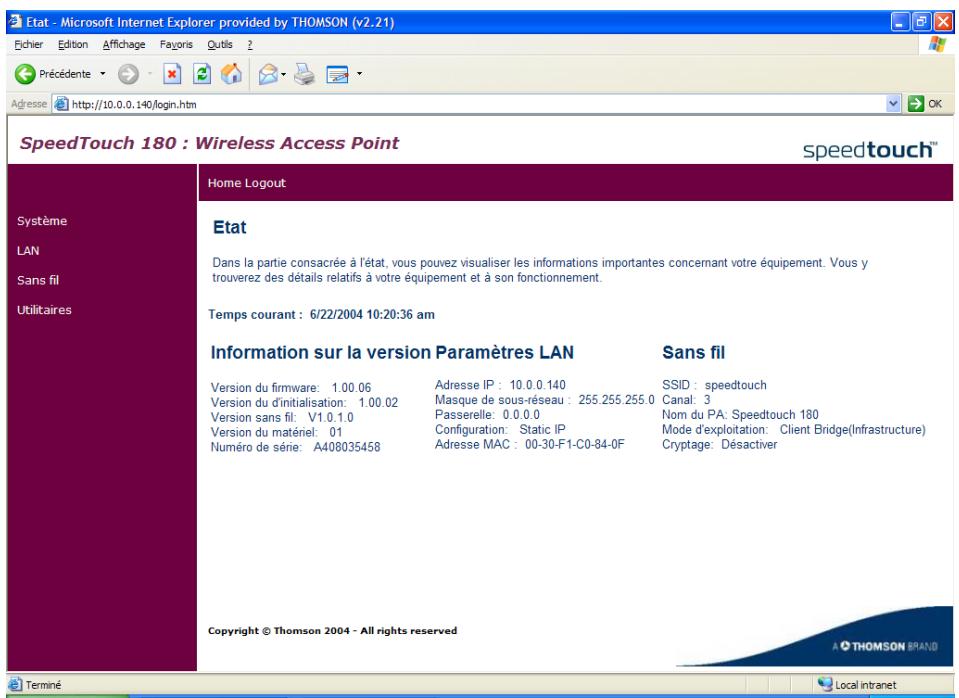Open the mail envelope icon
959x698 pixels.
pyautogui.click(x=268, y=74)
